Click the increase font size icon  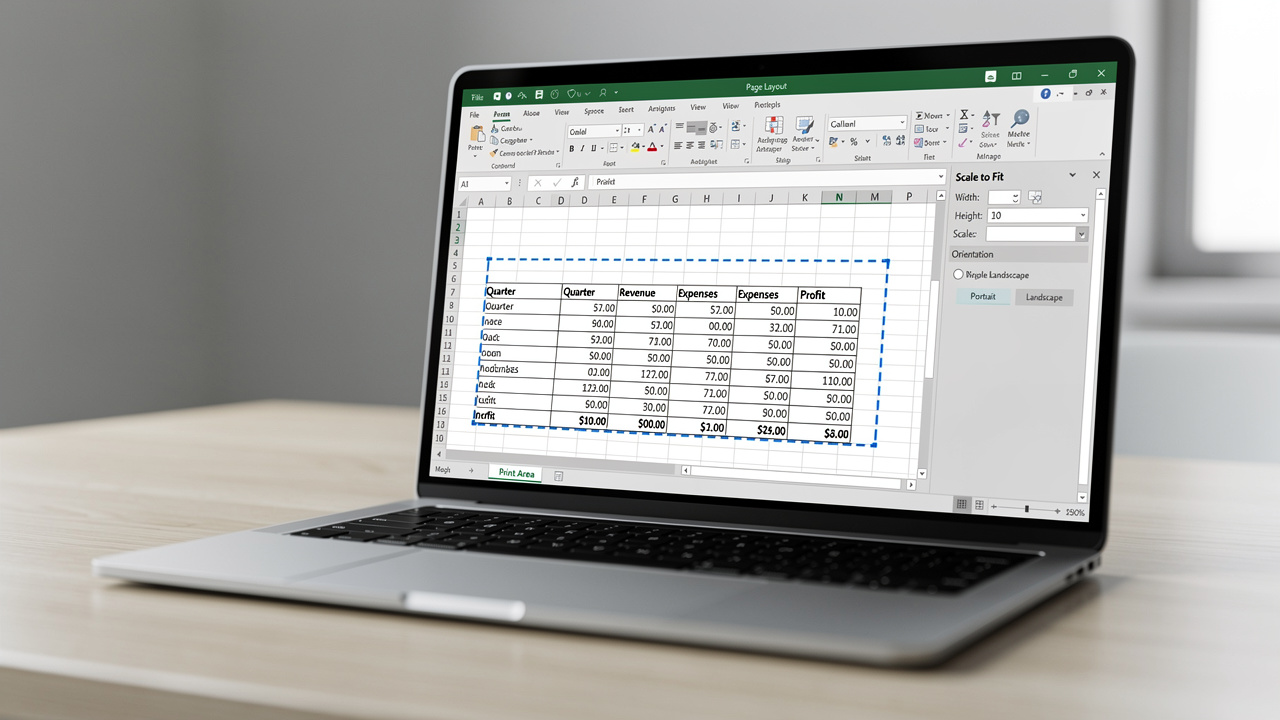[651, 128]
